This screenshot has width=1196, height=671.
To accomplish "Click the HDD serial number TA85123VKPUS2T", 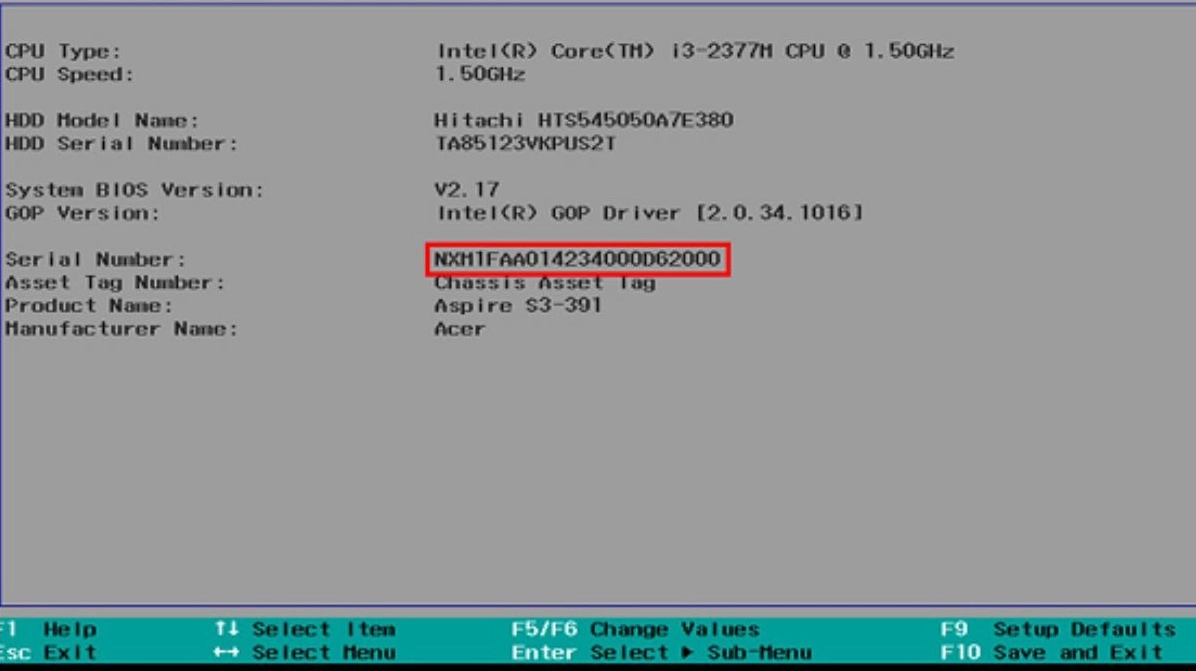I will (x=525, y=144).
